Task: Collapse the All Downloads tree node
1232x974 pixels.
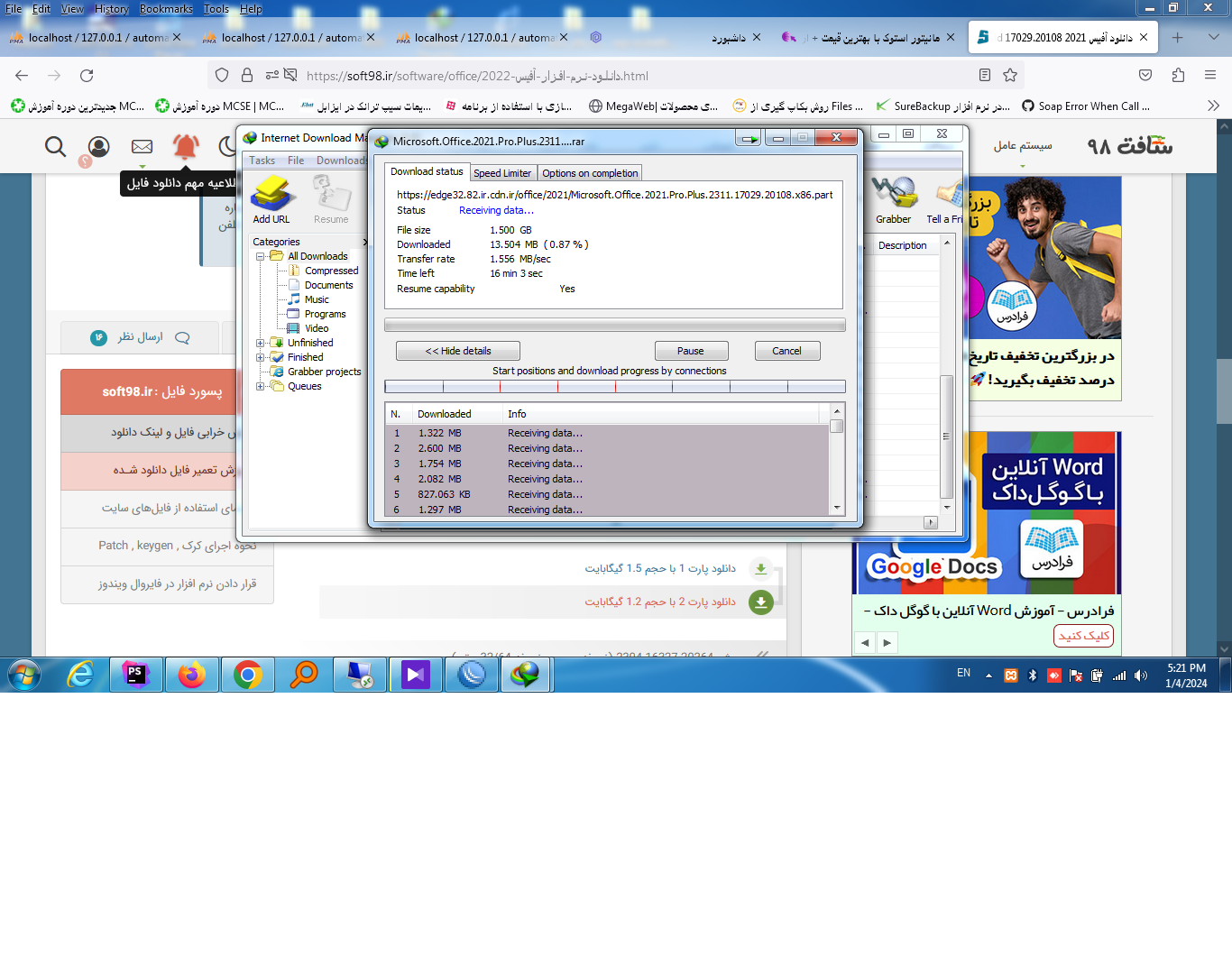Action: [261, 256]
